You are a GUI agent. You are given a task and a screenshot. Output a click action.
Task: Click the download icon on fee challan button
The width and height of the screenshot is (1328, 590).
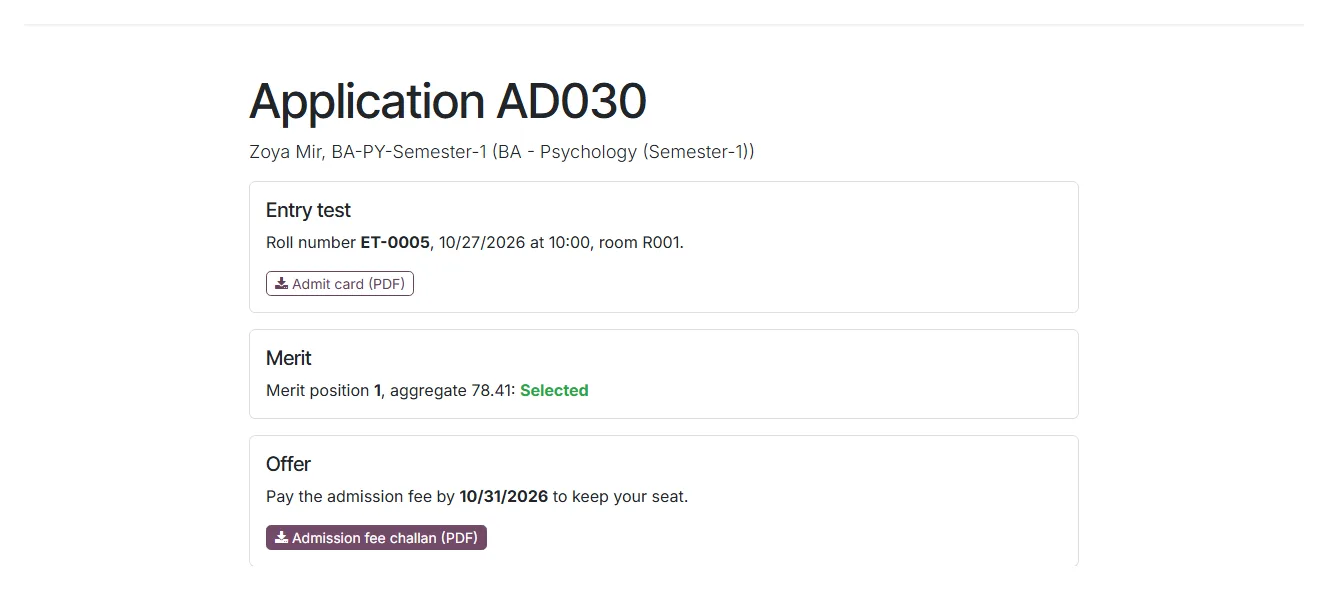tap(282, 538)
